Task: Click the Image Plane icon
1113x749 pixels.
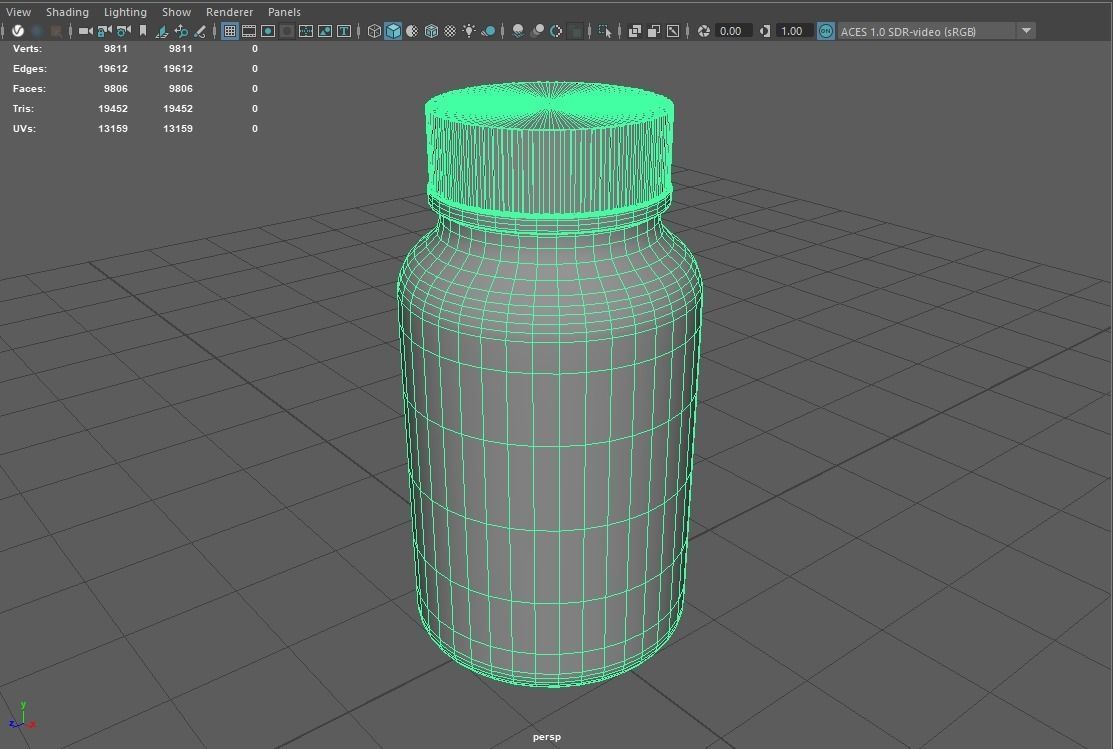Action: pos(162,31)
